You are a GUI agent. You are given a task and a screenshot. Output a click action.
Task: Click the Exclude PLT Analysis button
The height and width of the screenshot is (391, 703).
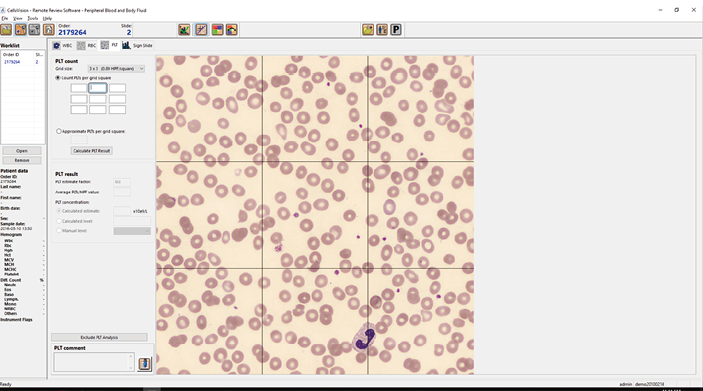click(x=99, y=337)
